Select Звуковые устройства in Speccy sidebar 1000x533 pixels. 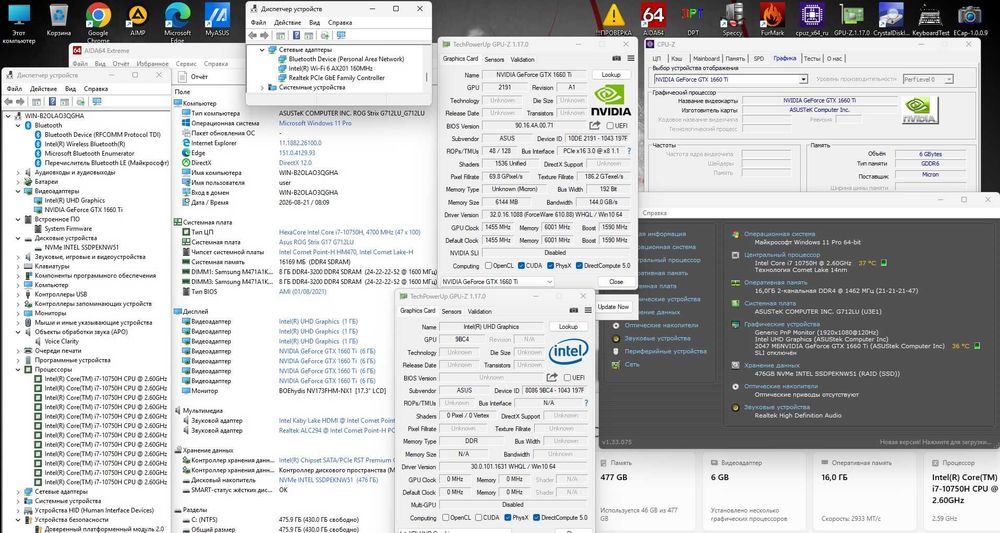pos(657,339)
